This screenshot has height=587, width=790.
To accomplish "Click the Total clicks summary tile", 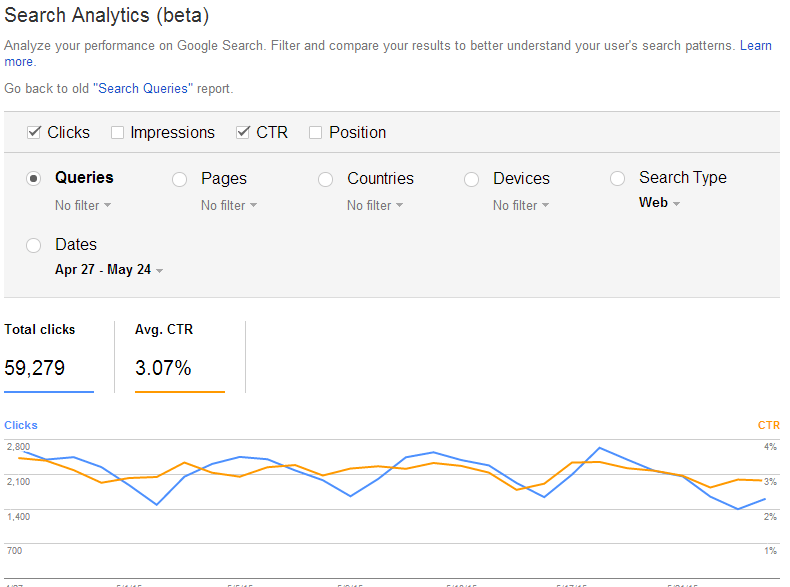I will click(49, 356).
